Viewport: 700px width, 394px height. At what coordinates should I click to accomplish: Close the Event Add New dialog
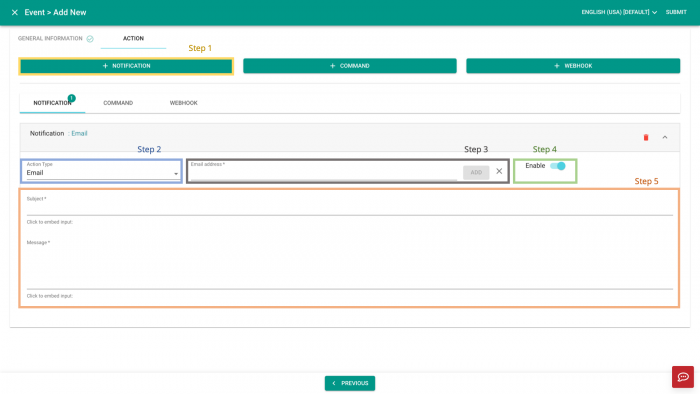tap(15, 12)
